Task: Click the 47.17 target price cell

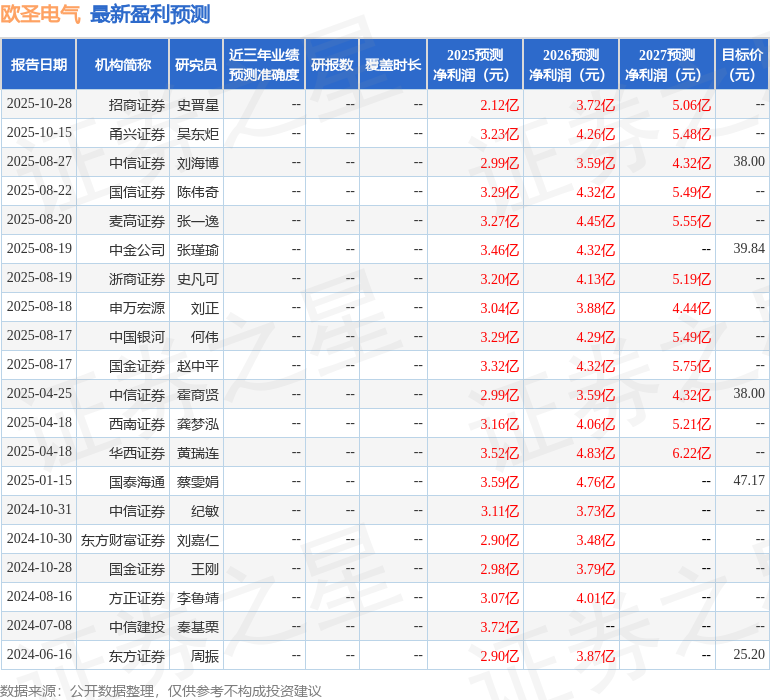Action: (748, 481)
